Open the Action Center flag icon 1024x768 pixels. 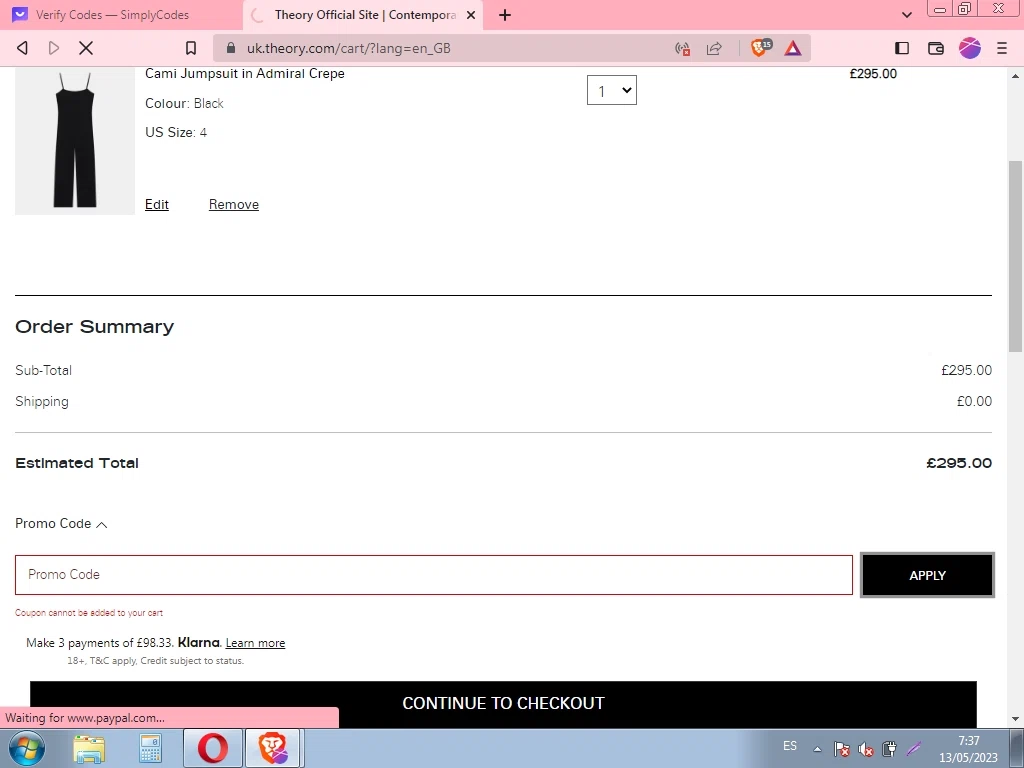842,748
